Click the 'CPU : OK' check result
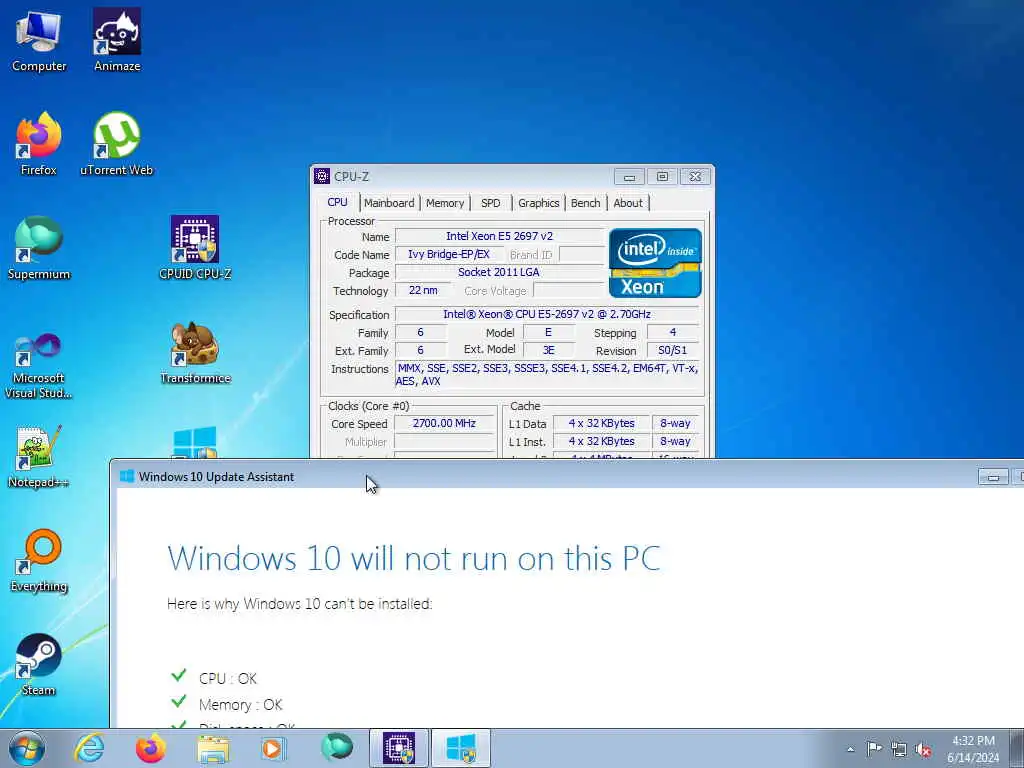 [x=228, y=679]
